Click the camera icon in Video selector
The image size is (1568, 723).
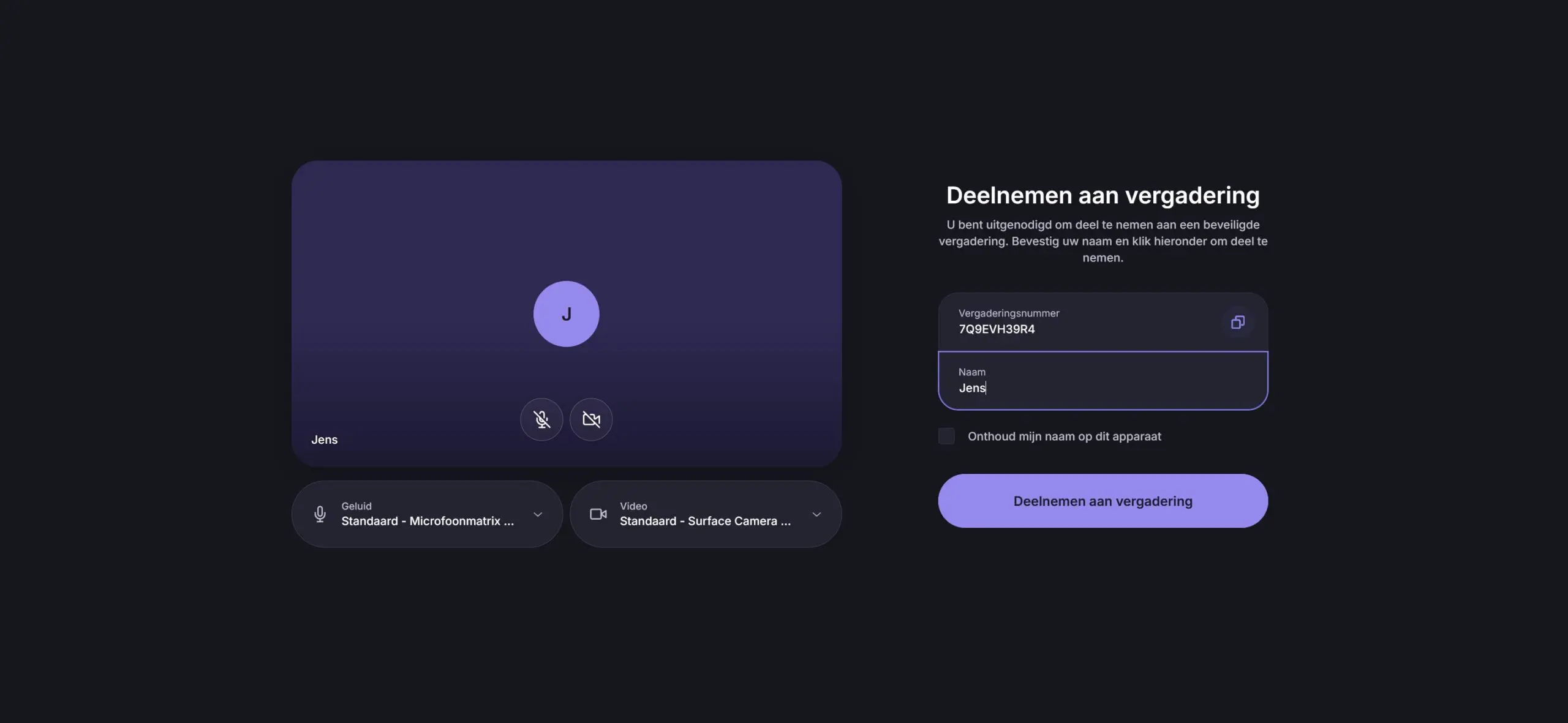pos(598,514)
